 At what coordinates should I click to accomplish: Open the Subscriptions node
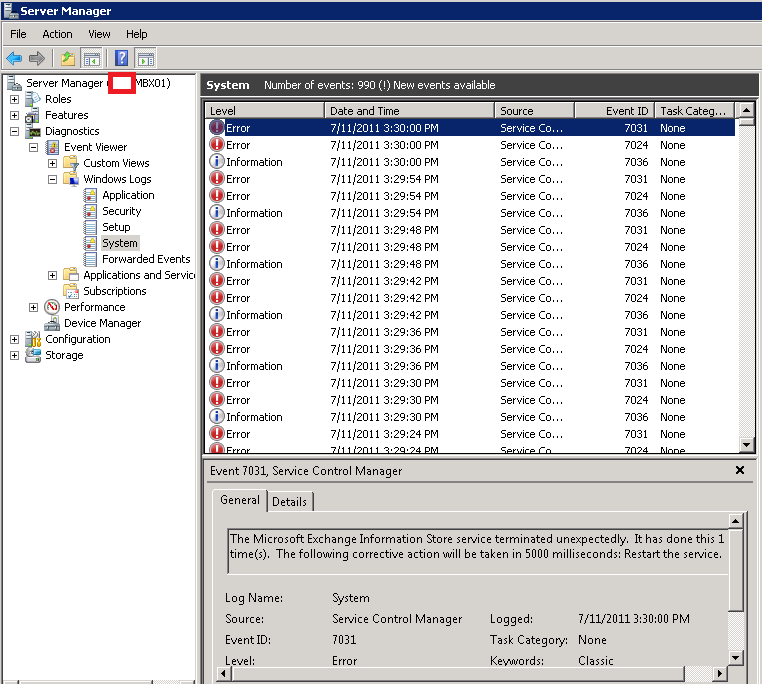click(114, 291)
